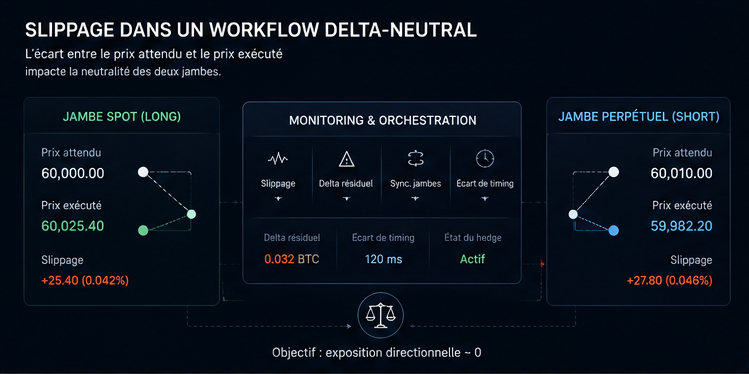Click the small marker under Écart de timing label
The width and height of the screenshot is (749, 374).
[485, 198]
